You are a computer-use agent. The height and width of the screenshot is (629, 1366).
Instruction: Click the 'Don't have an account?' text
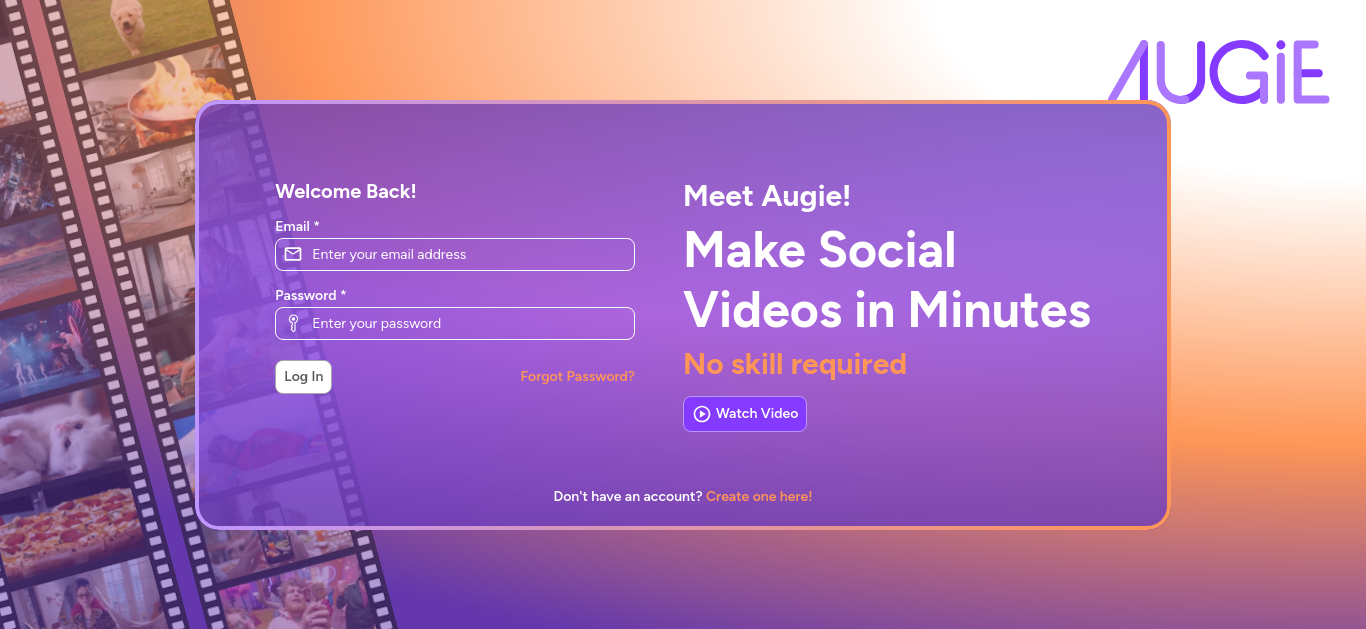[x=628, y=496]
